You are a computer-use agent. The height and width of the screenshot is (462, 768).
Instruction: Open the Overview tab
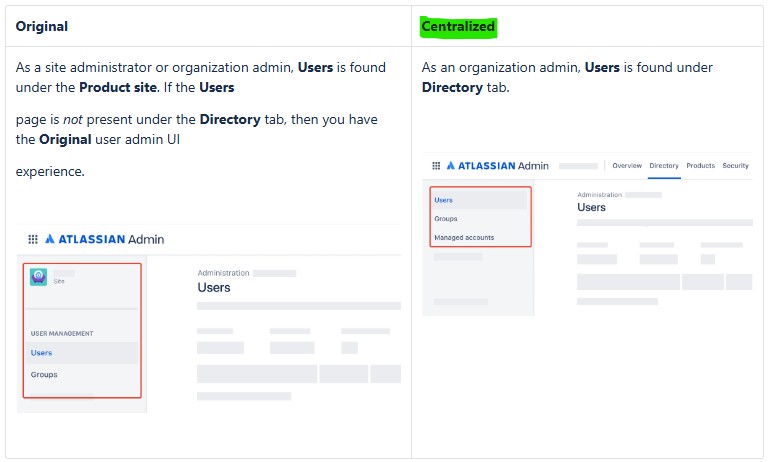click(626, 165)
